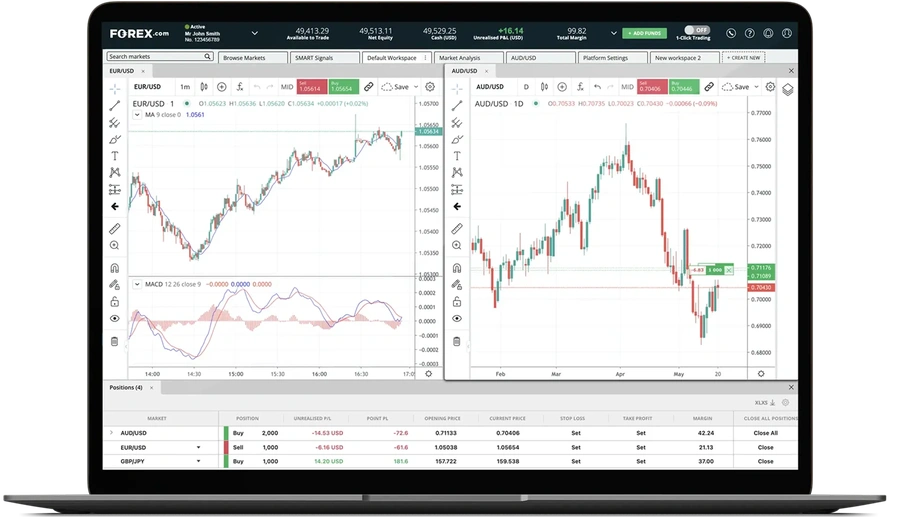This screenshot has height=522, width=900.
Task: Toggle stay in drawing mode in EUR/USD chart
Action: tap(115, 285)
